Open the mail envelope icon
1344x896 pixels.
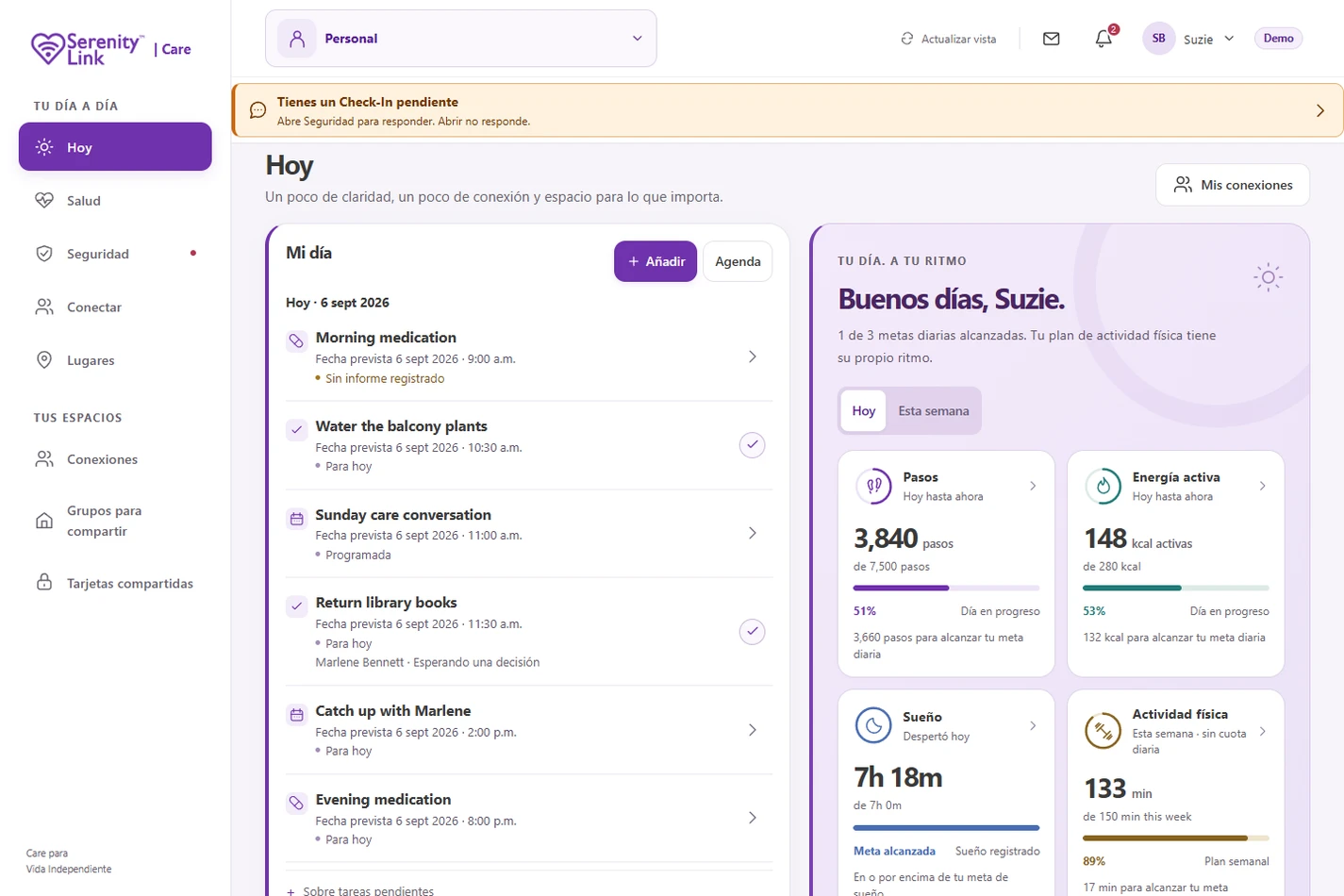tap(1051, 39)
